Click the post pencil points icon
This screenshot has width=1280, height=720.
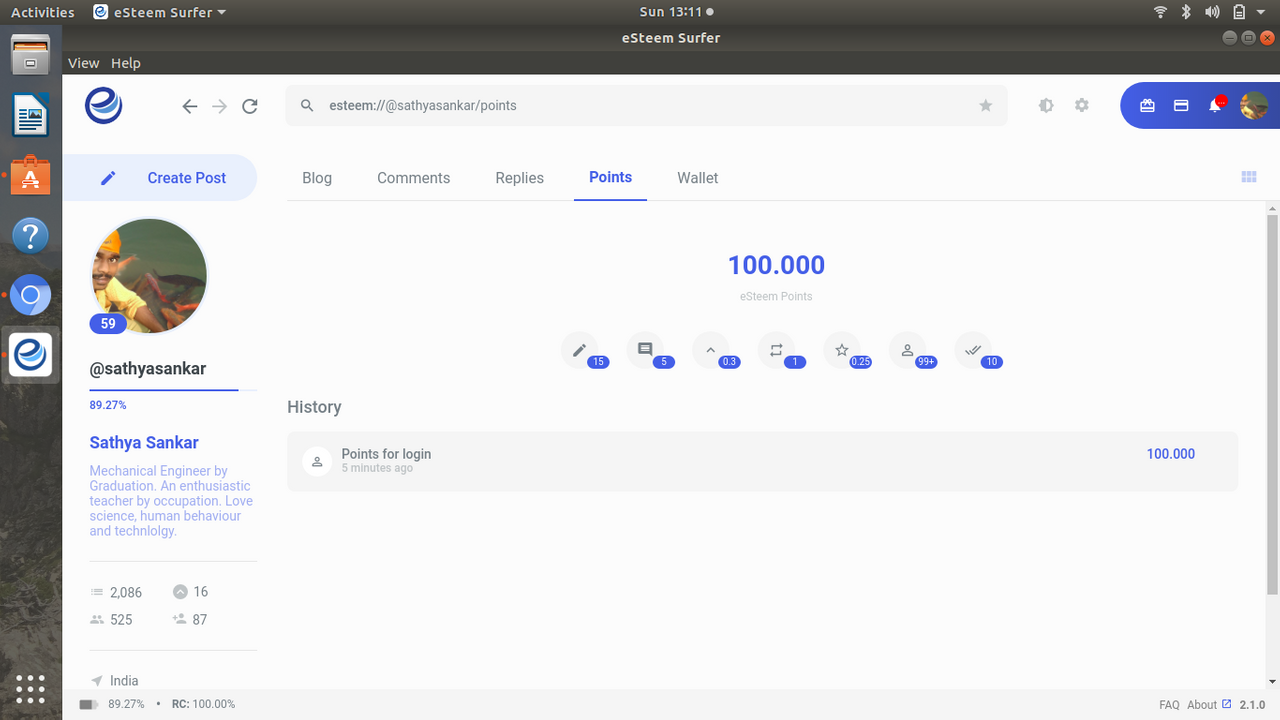pos(579,350)
